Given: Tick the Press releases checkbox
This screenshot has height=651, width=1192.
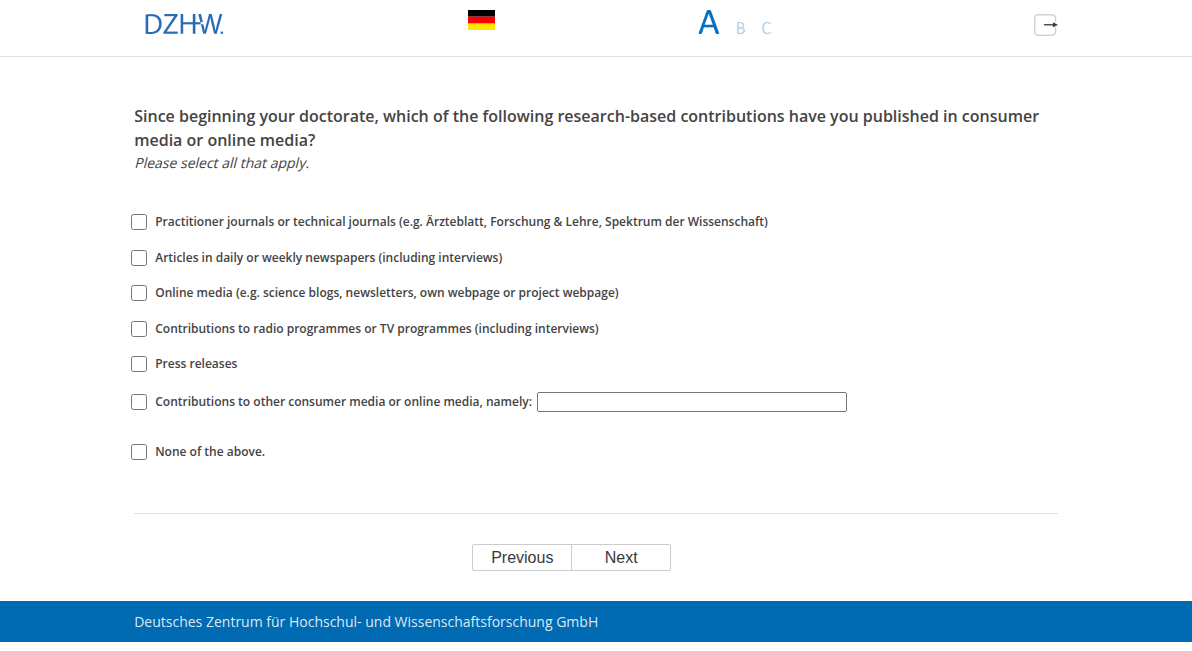Looking at the screenshot, I should [x=139, y=364].
